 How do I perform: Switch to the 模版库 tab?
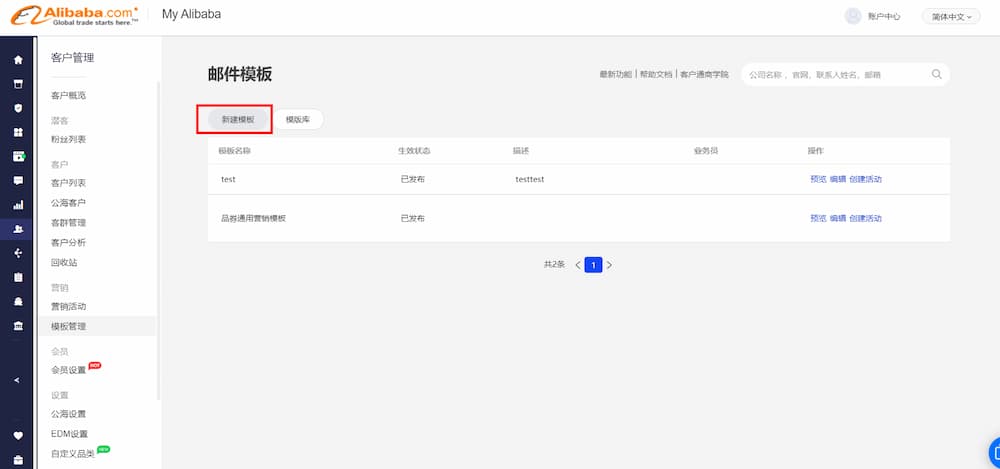tap(298, 119)
